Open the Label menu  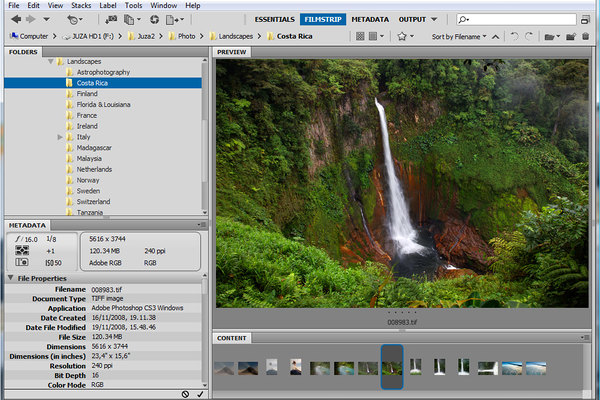point(108,5)
